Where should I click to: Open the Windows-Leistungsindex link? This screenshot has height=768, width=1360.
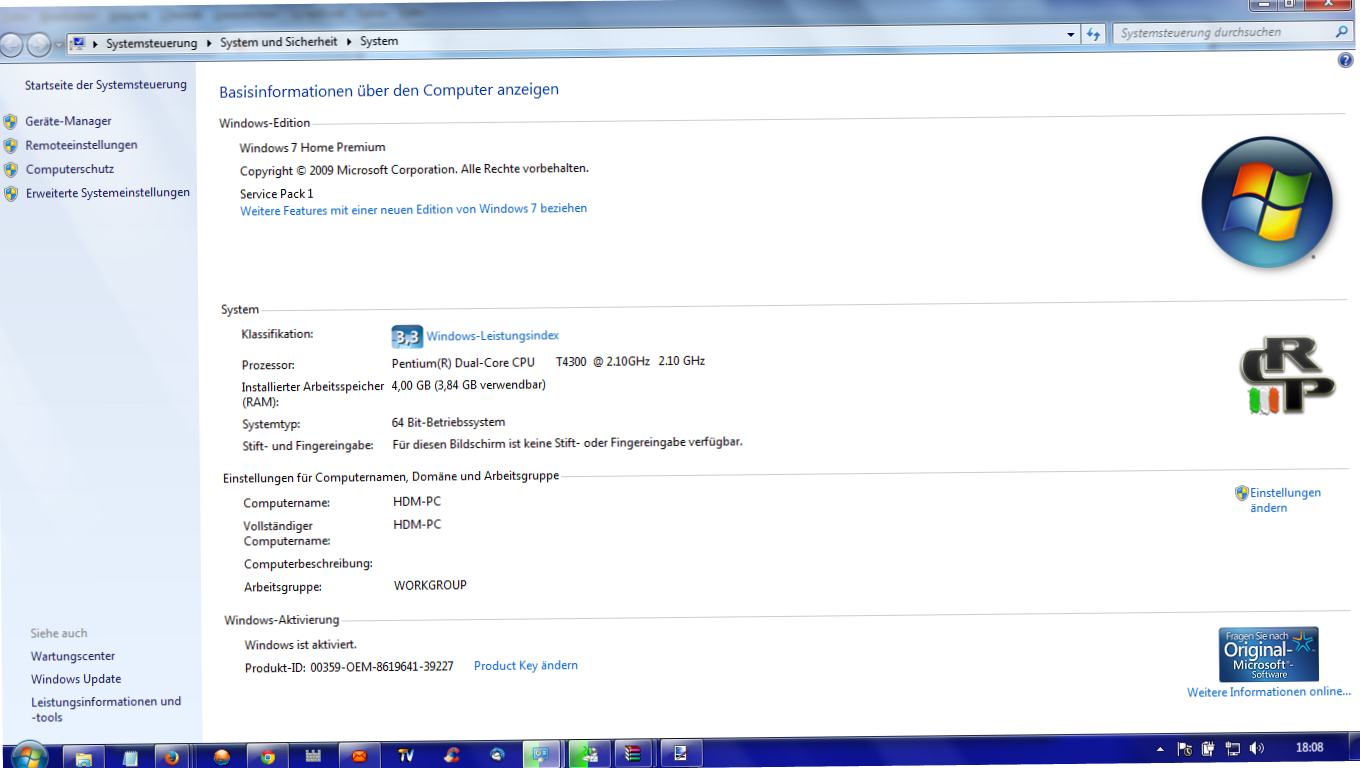point(493,336)
